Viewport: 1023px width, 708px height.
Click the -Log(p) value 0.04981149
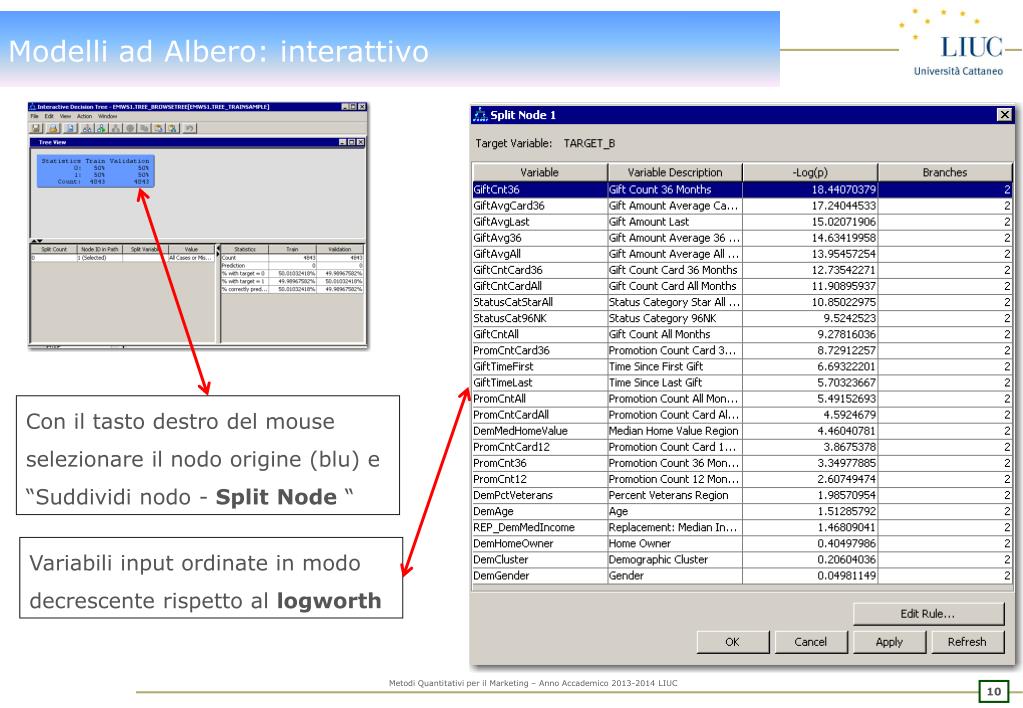pos(810,576)
